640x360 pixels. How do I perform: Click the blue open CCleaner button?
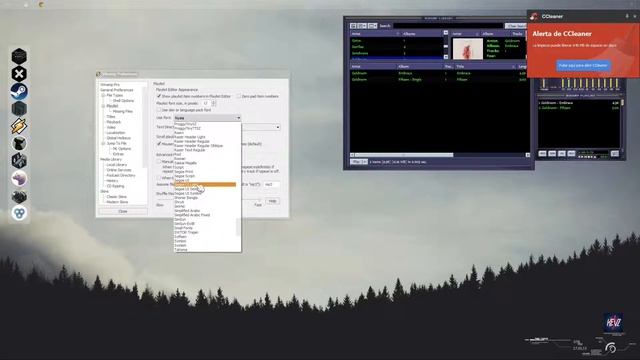(x=583, y=65)
